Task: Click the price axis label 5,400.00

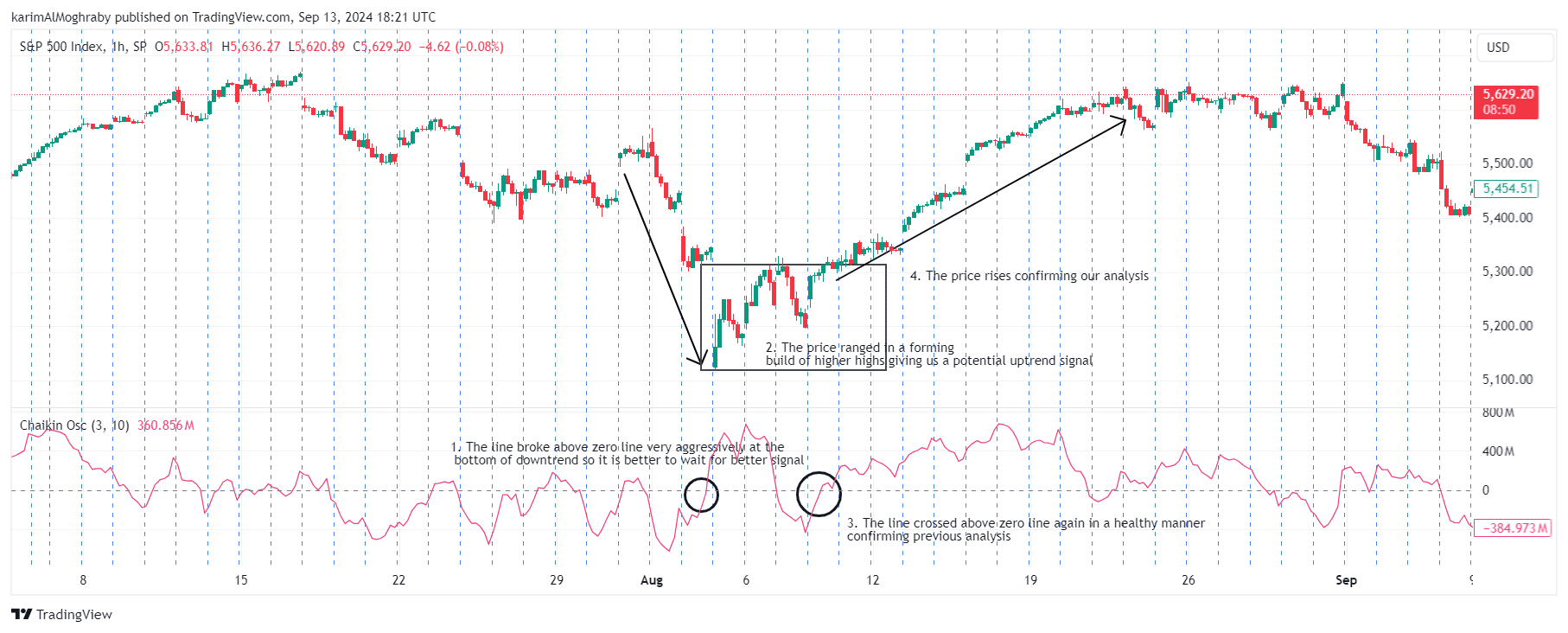Action: pyautogui.click(x=1507, y=218)
